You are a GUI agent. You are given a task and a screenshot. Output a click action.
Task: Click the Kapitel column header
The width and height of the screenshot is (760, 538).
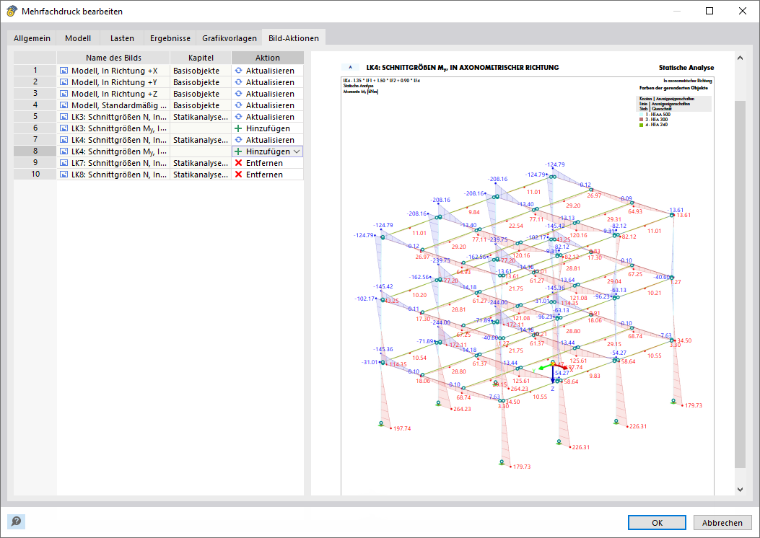point(201,58)
